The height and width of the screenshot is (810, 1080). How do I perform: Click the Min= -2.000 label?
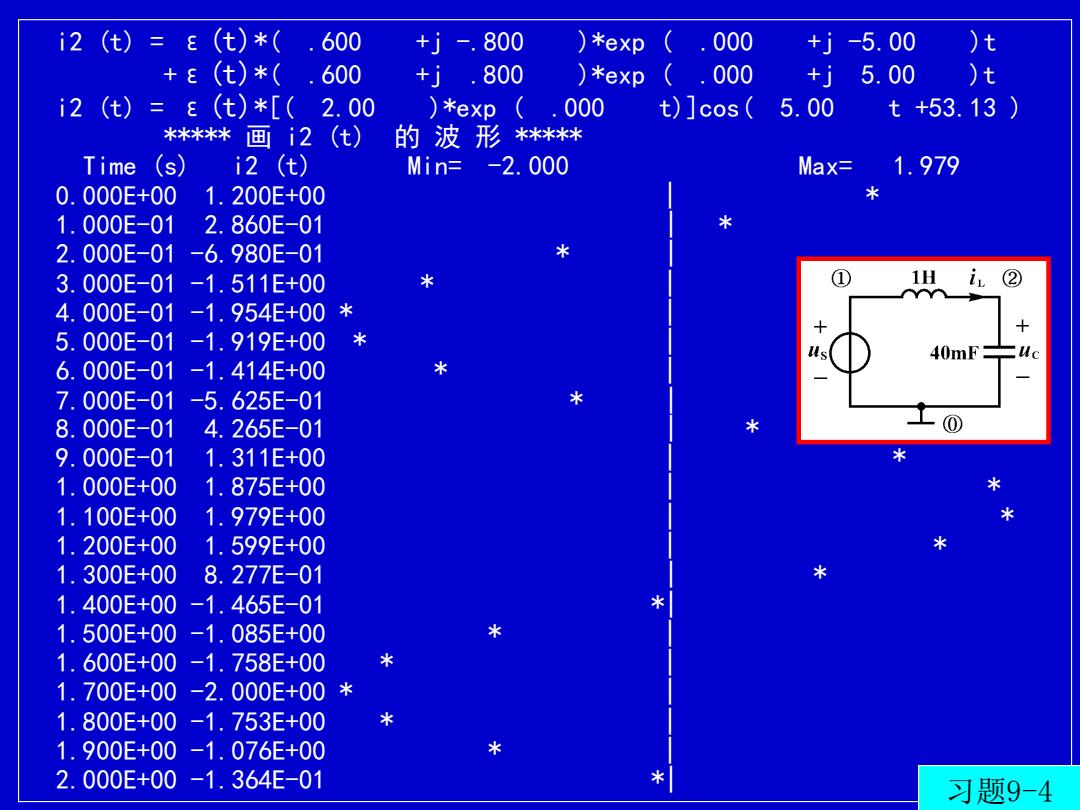488,166
